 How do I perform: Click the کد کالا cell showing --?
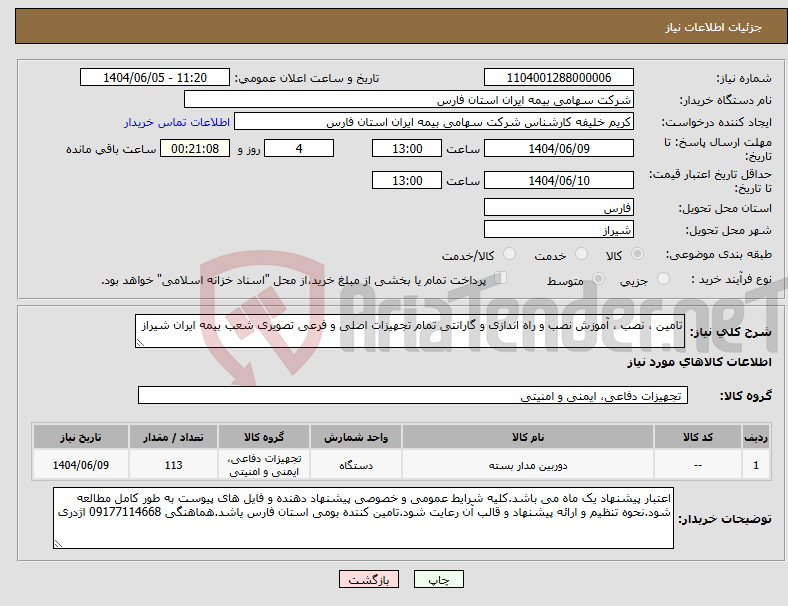pyautogui.click(x=698, y=465)
